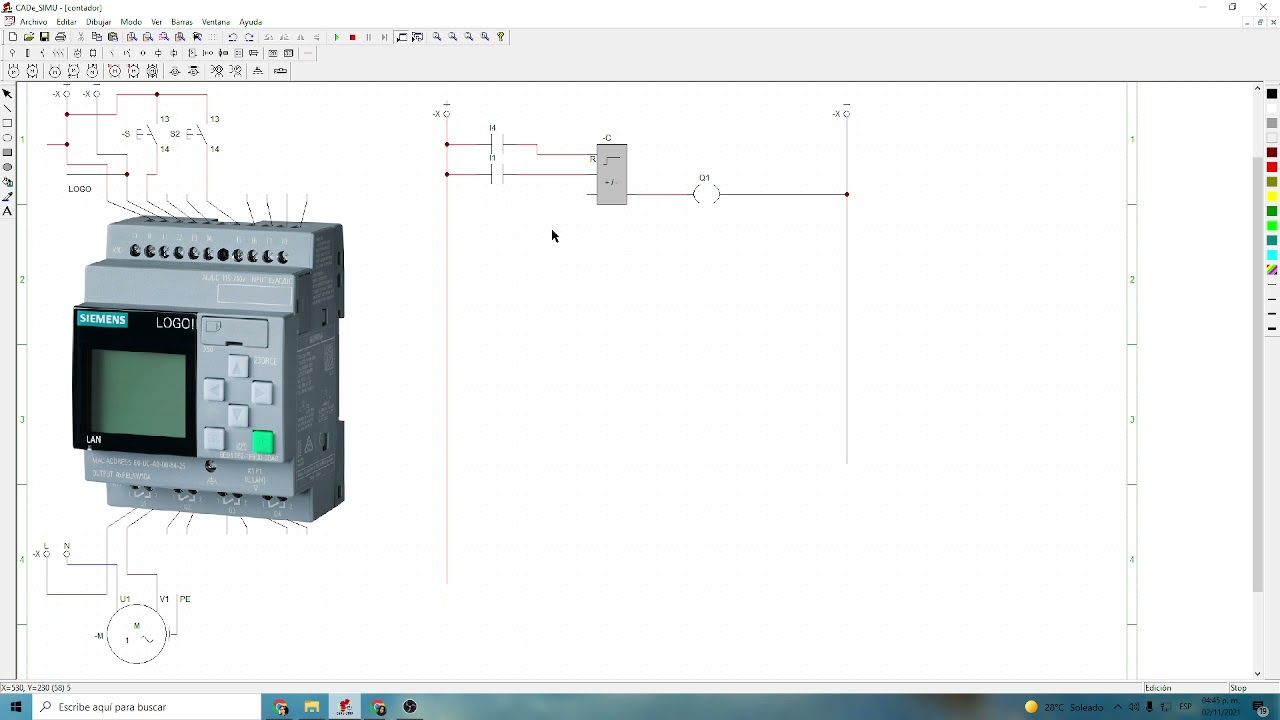Cut selection with the scissors icon

81,37
